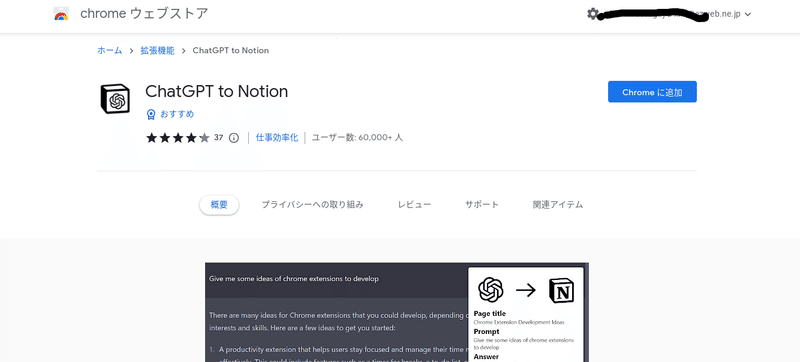This screenshot has width=800, height=362.
Task: Click the five-star rating row
Action: click(178, 138)
